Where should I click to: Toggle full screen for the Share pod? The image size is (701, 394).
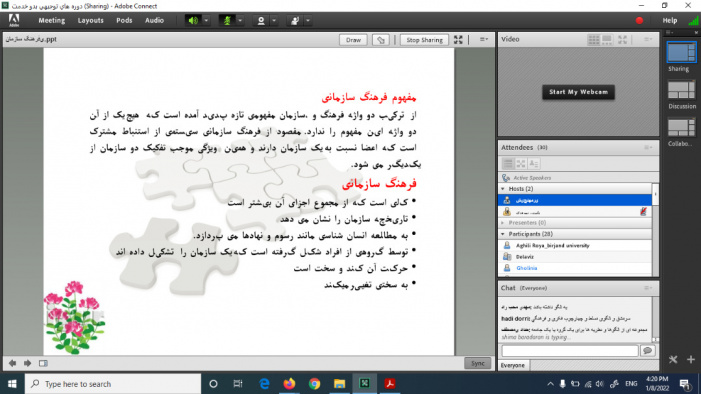458,40
